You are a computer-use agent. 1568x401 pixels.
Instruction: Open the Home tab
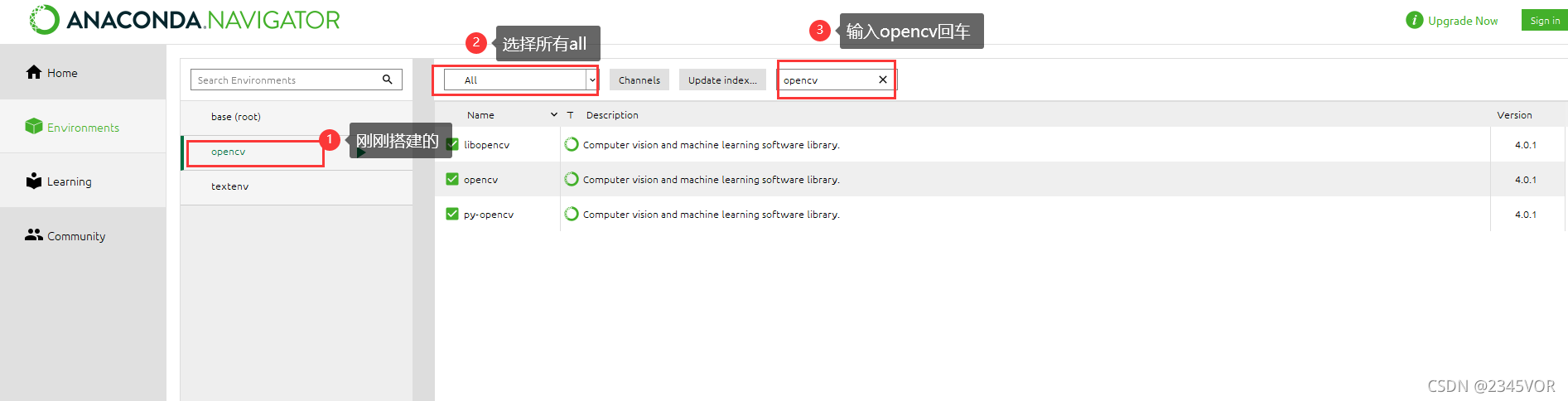[83, 72]
